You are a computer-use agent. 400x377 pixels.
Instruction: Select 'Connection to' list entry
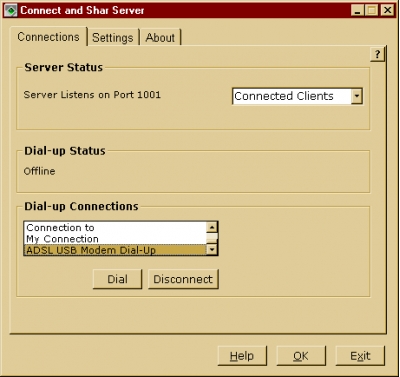(x=115, y=228)
